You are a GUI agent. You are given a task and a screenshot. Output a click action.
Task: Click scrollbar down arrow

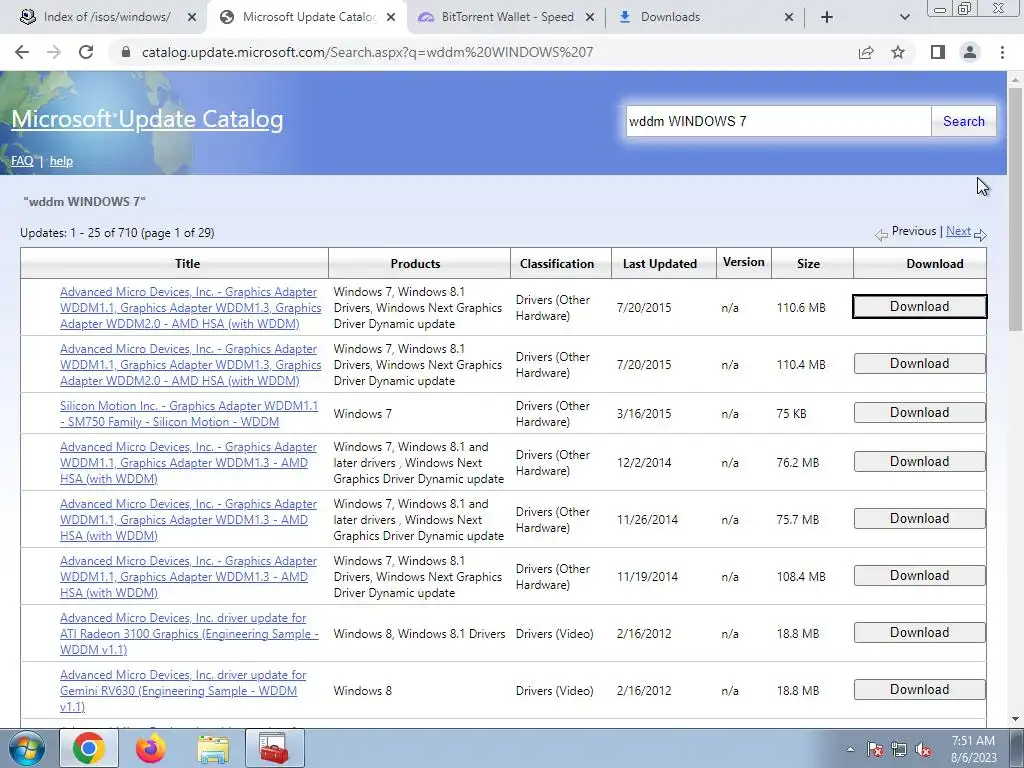click(1015, 719)
